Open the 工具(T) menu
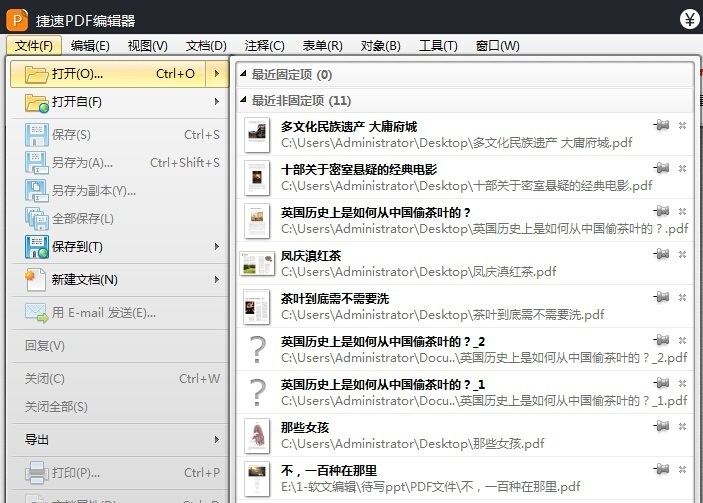Image resolution: width=703 pixels, height=503 pixels. (438, 46)
